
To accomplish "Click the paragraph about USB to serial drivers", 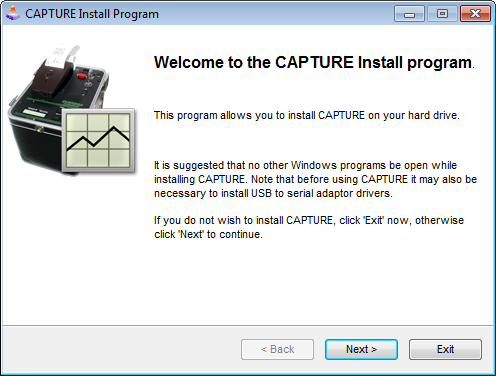I will pyautogui.click(x=315, y=179).
